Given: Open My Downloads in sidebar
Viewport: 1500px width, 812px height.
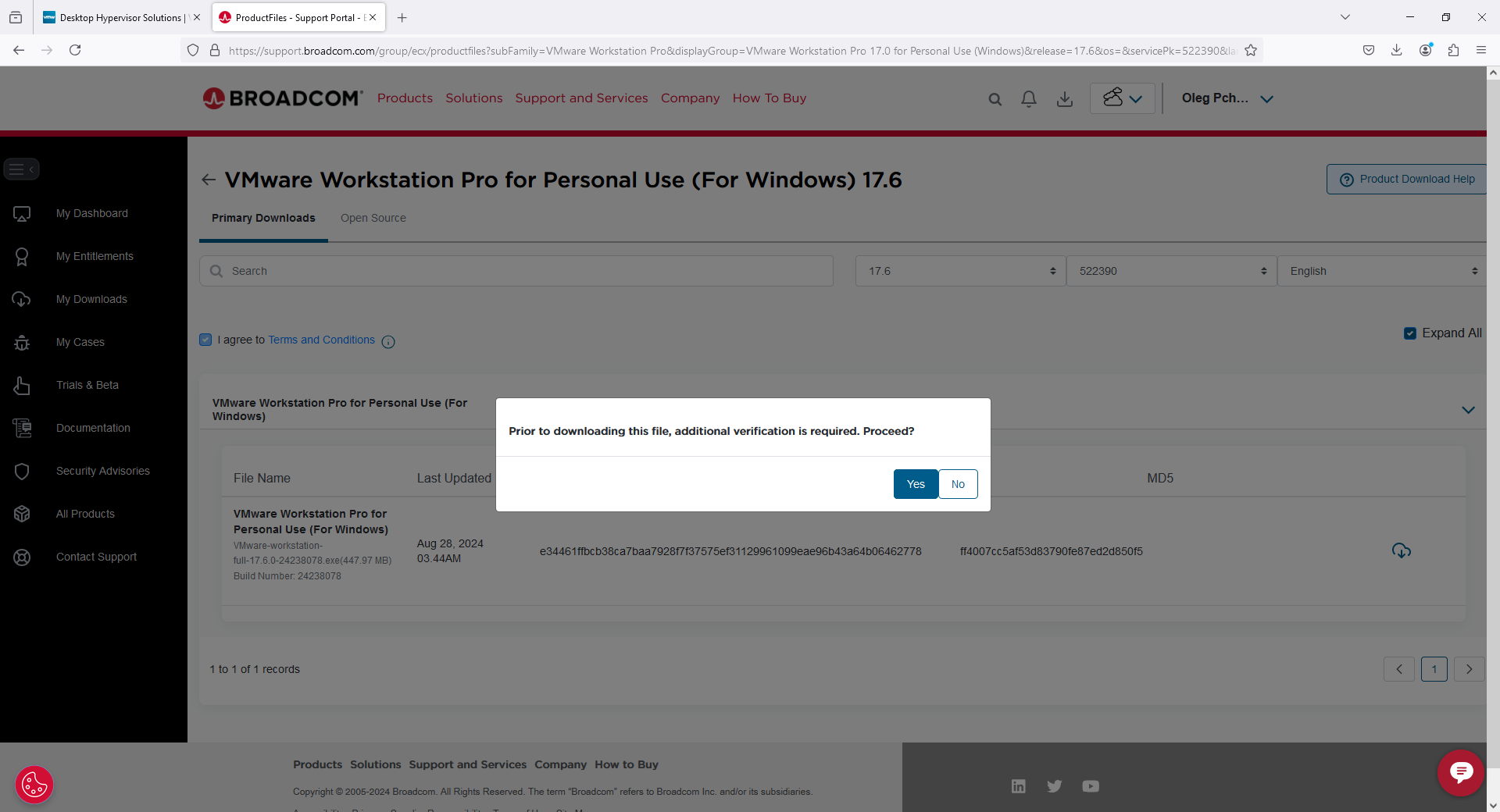Looking at the screenshot, I should [91, 300].
